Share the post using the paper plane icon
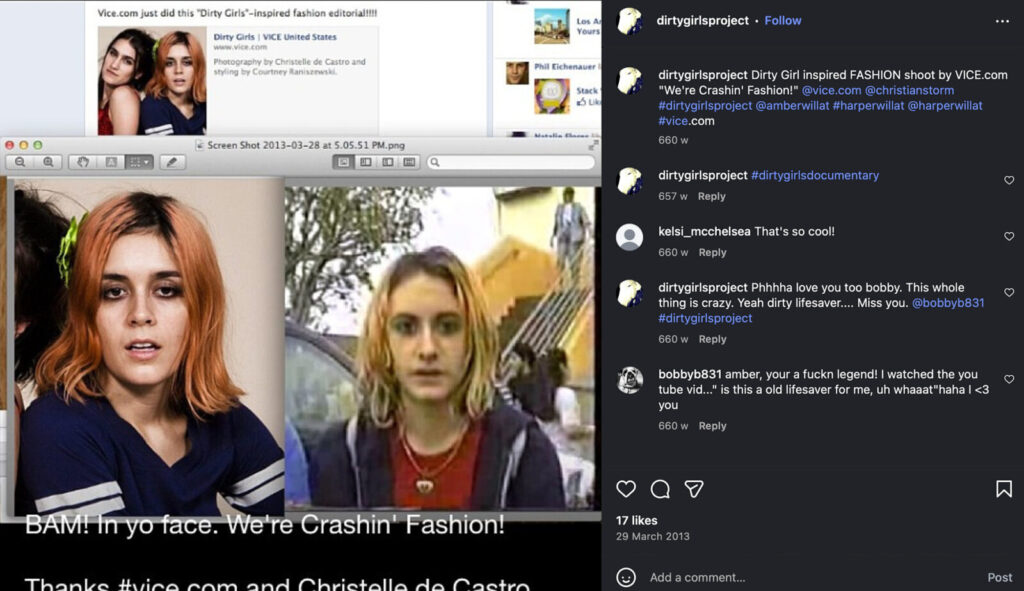 694,489
